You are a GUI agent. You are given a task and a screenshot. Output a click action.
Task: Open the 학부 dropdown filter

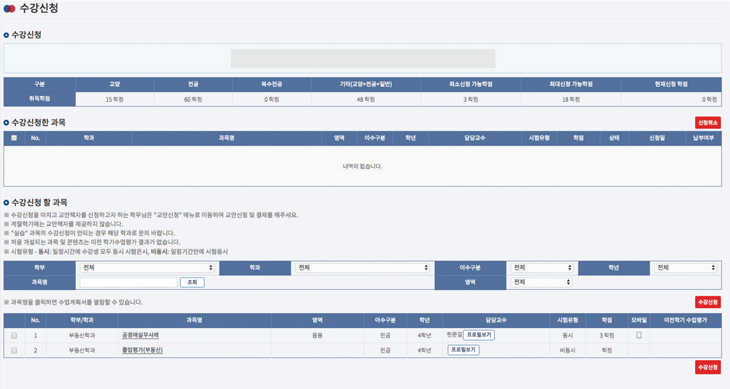[147, 268]
